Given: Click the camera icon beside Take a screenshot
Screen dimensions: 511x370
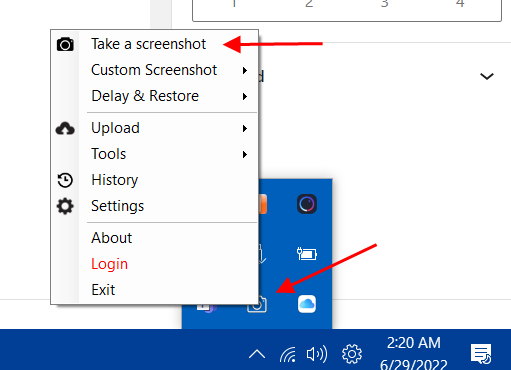Looking at the screenshot, I should tap(65, 44).
